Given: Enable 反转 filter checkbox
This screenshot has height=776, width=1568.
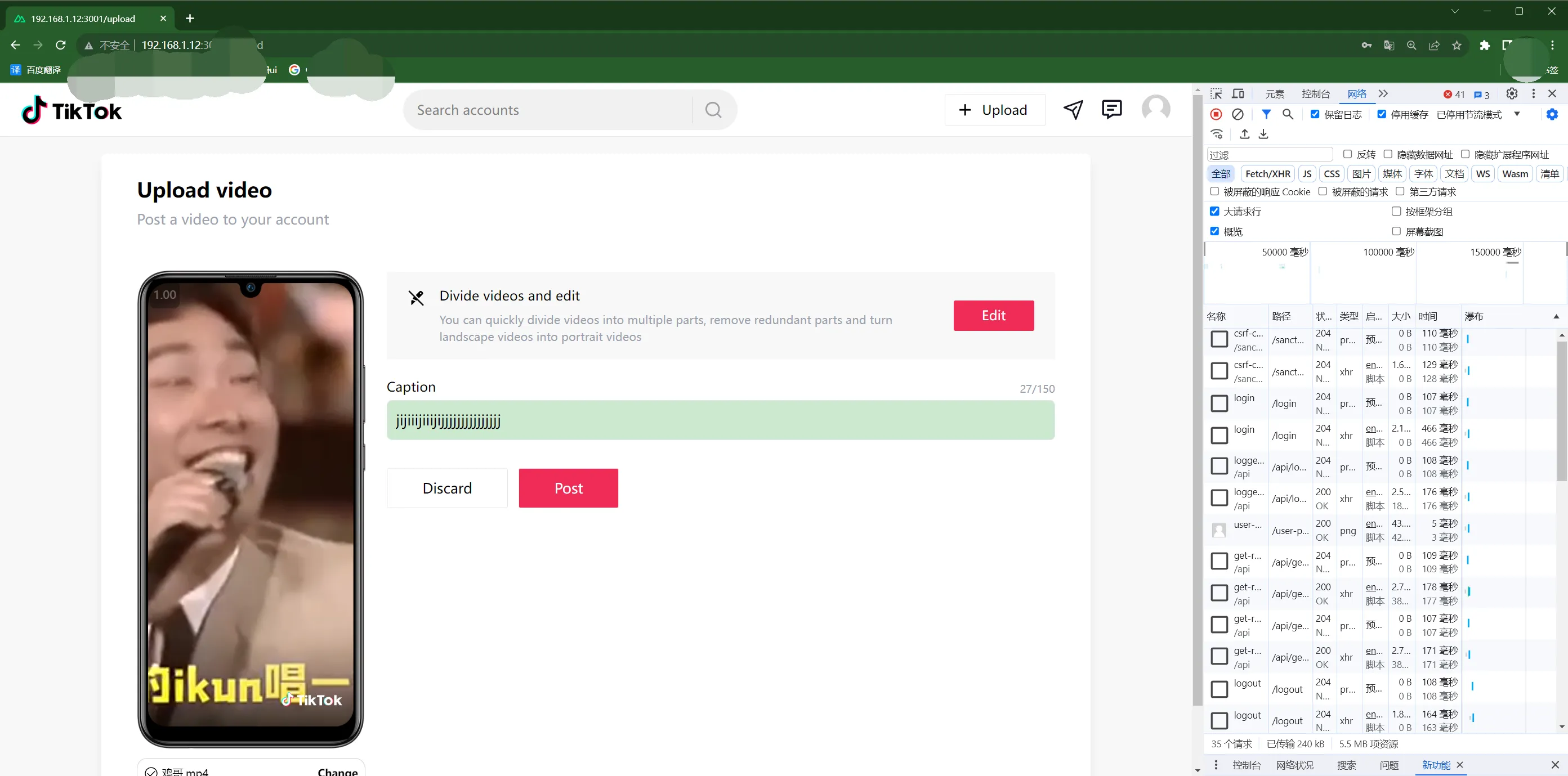Looking at the screenshot, I should [x=1348, y=155].
